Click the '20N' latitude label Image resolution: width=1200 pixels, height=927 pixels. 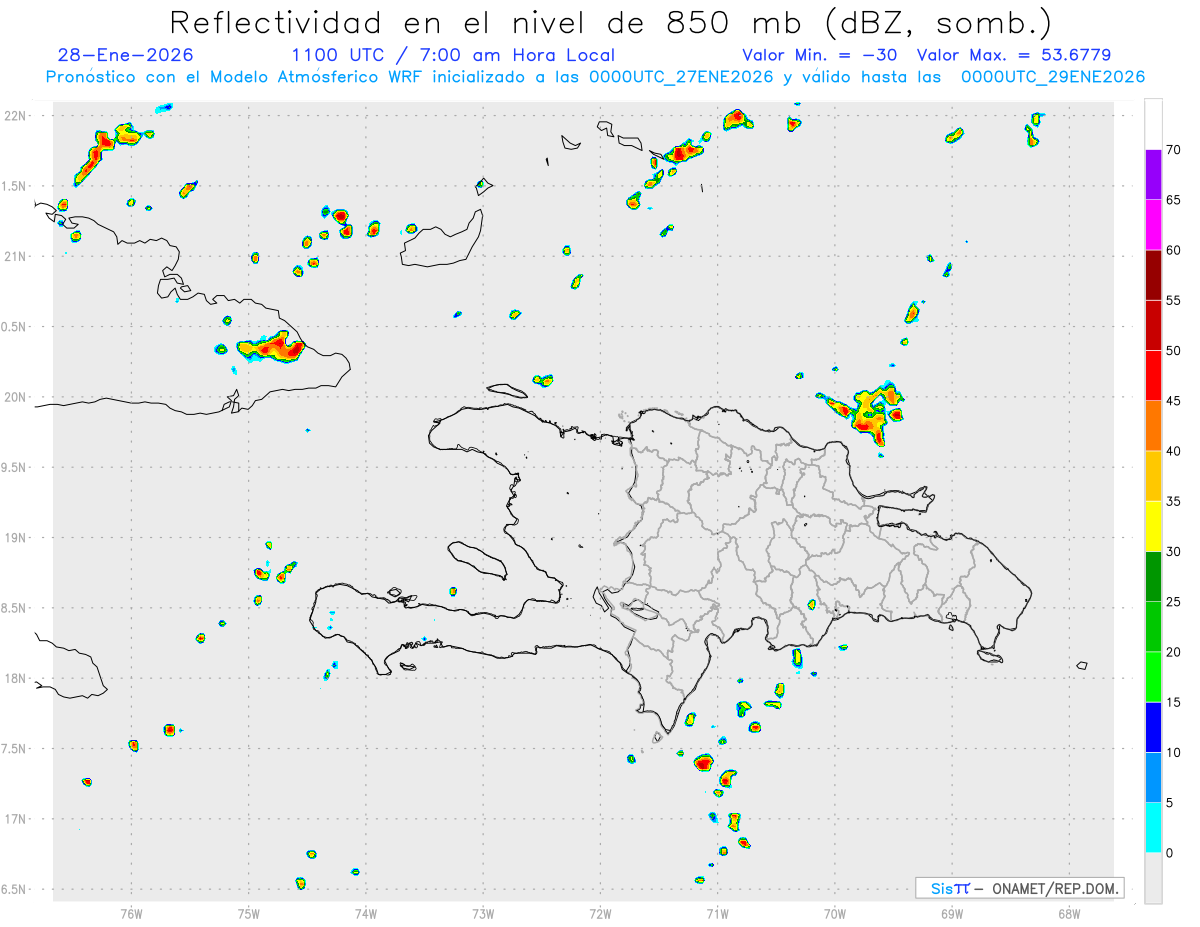[x=16, y=397]
